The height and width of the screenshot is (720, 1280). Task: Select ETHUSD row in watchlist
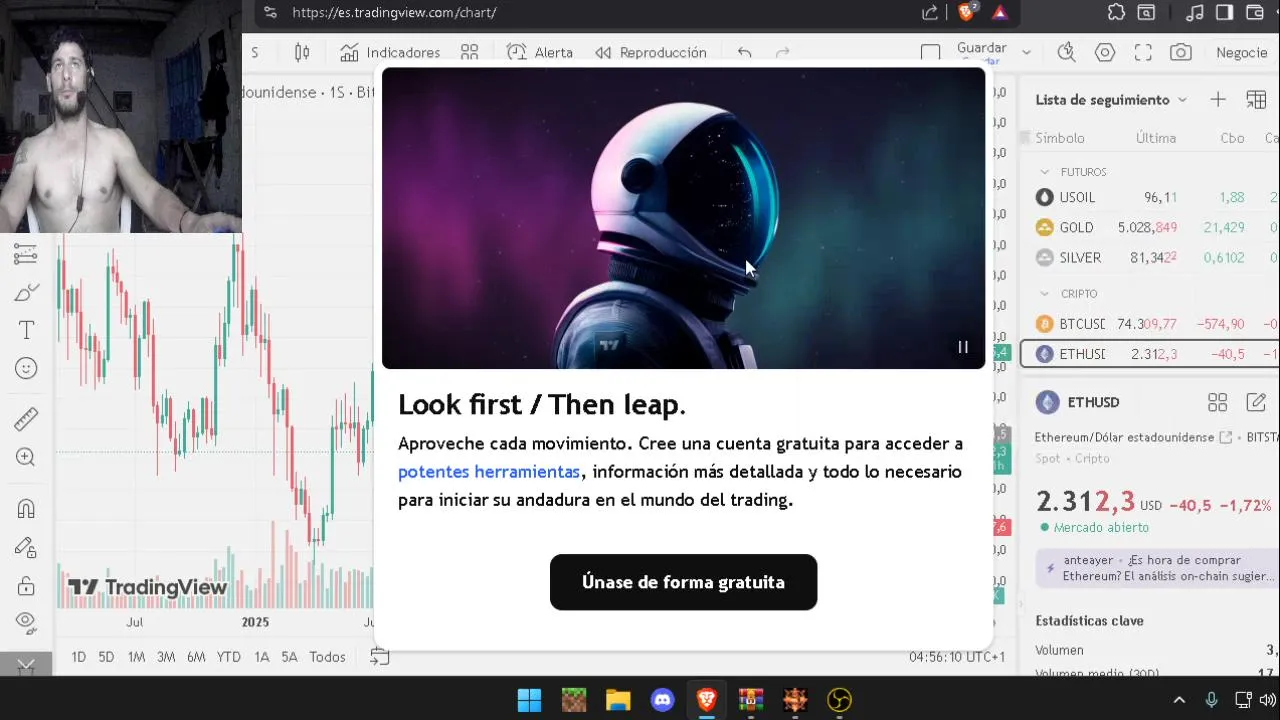pos(1150,354)
